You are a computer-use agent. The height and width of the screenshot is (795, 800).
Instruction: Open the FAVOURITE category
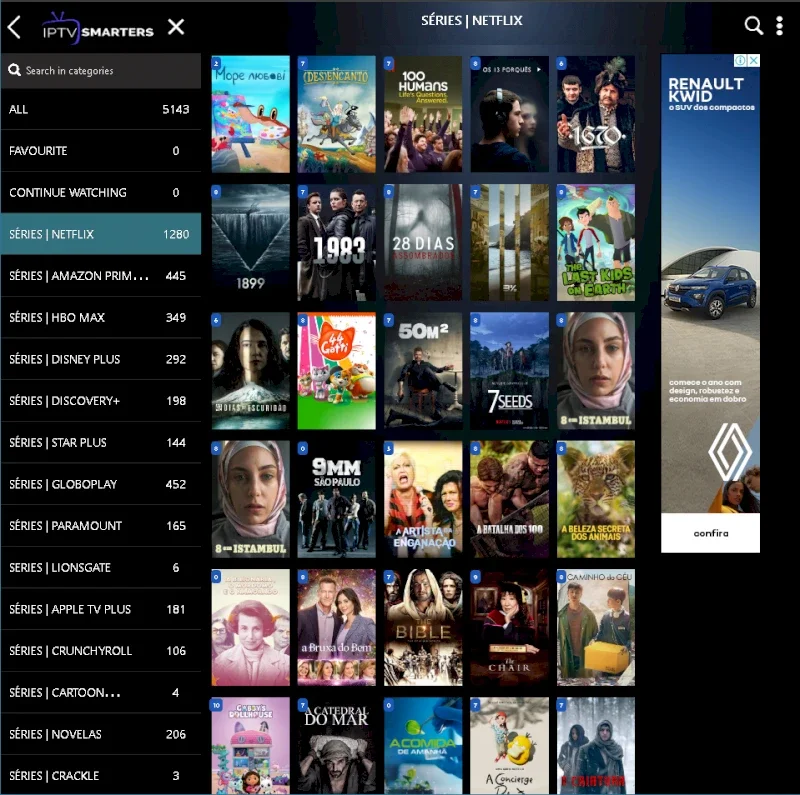(x=101, y=151)
